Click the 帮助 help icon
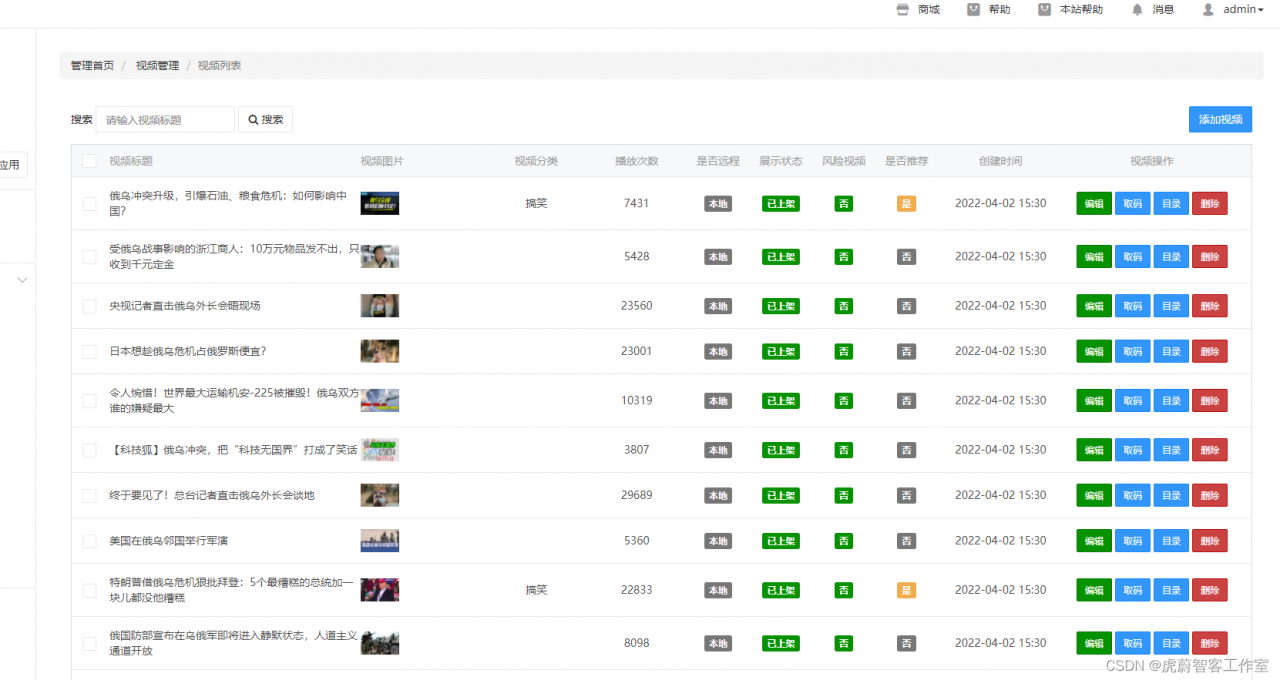 point(973,9)
